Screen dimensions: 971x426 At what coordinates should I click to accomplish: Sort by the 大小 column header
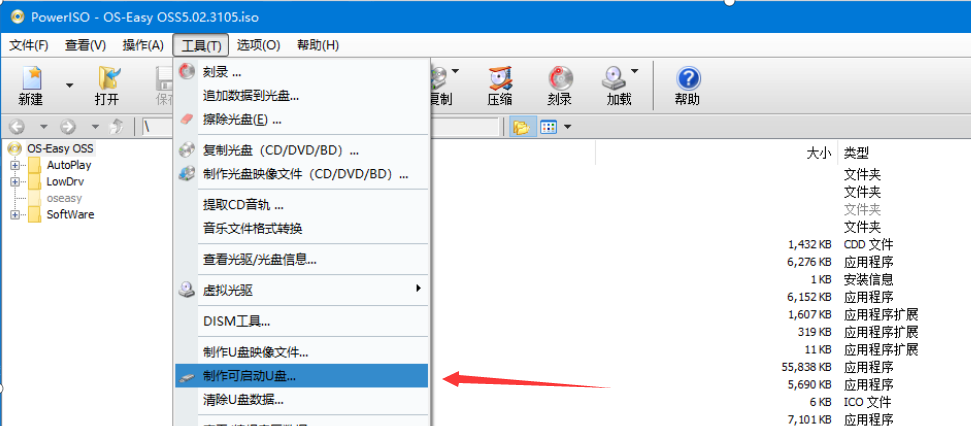pos(817,153)
